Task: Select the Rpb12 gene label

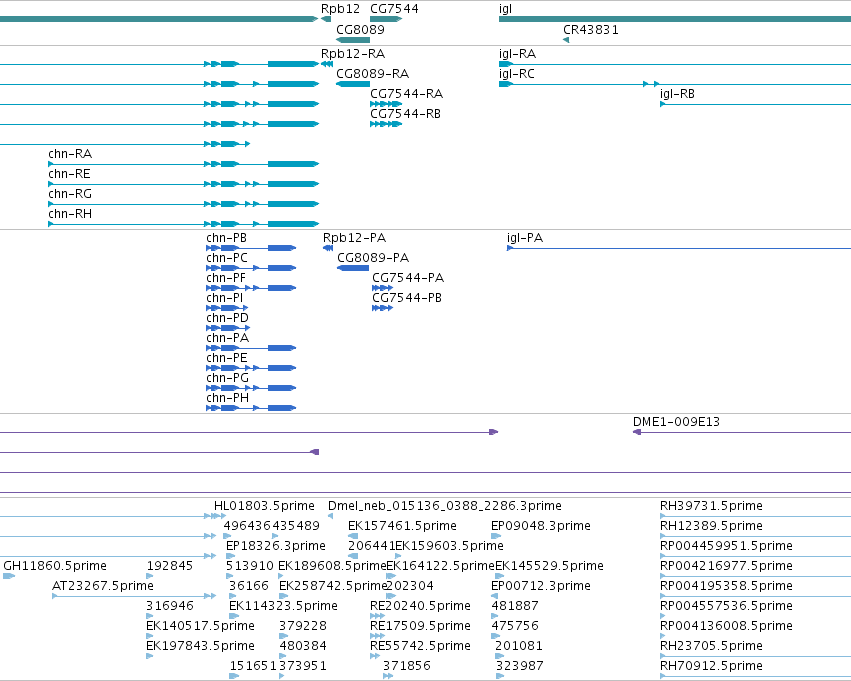Action: pyautogui.click(x=340, y=9)
